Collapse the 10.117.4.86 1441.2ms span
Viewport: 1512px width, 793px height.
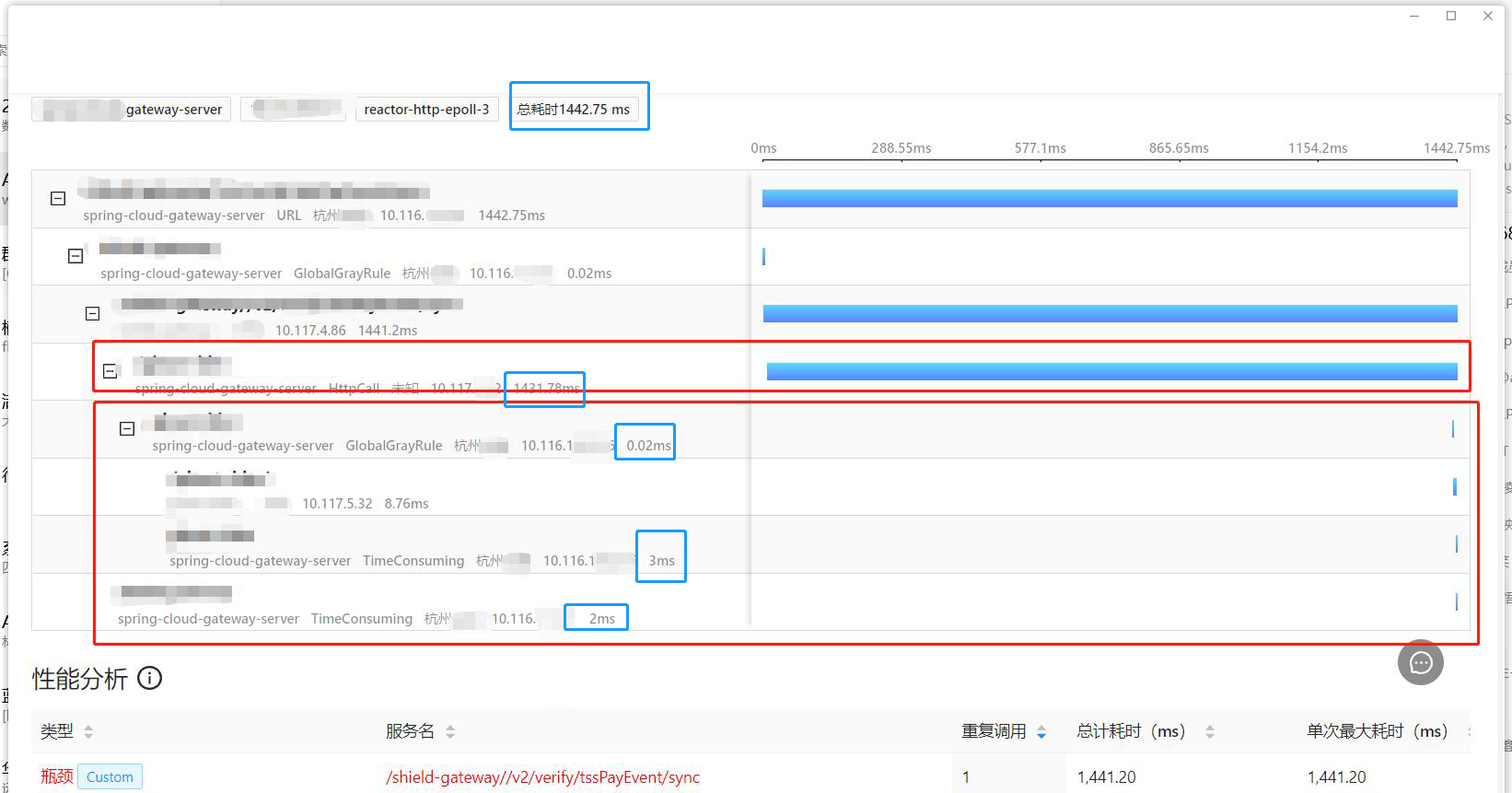(92, 313)
